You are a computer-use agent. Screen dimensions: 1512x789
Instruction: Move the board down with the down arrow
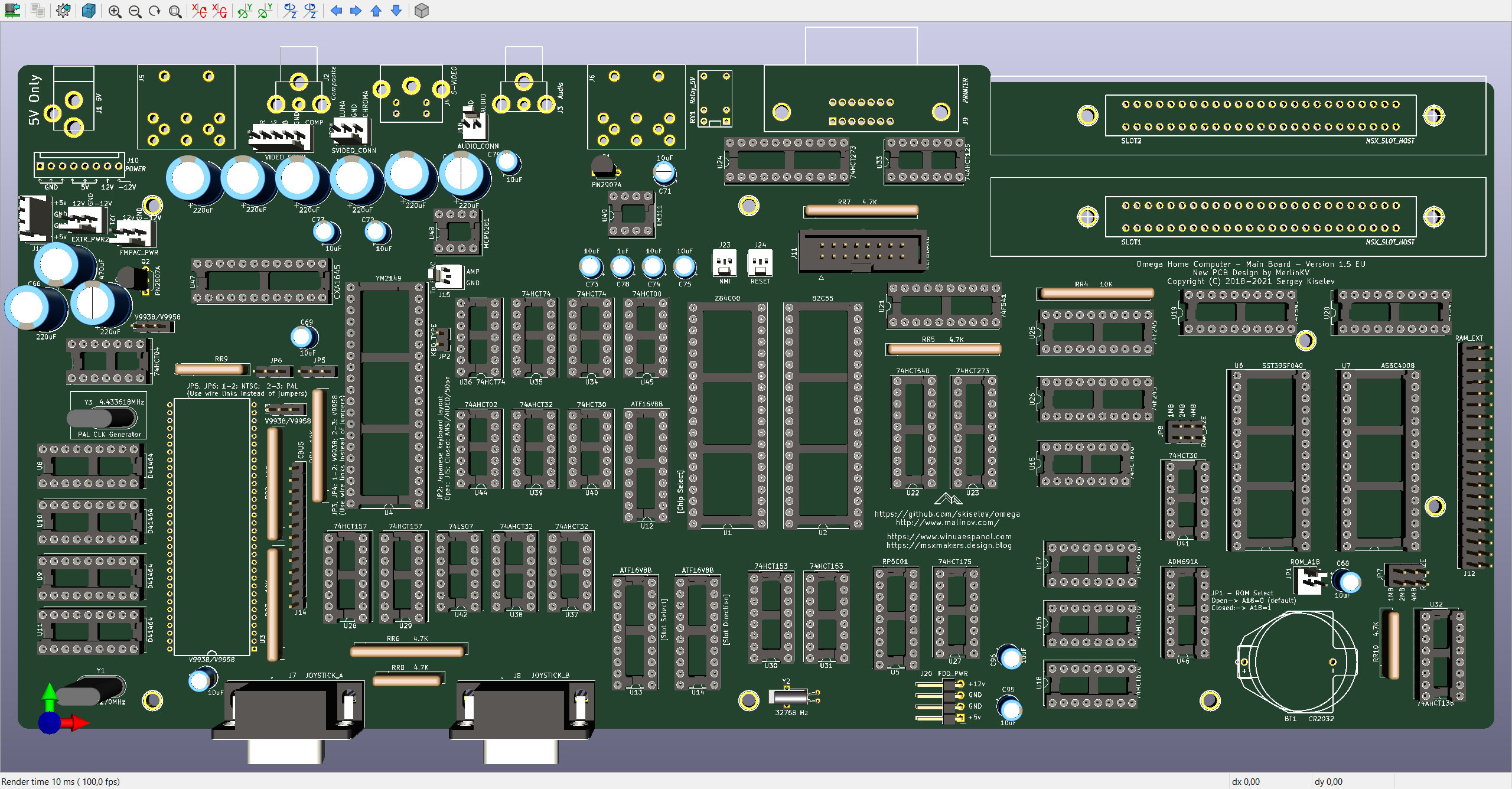(x=396, y=11)
